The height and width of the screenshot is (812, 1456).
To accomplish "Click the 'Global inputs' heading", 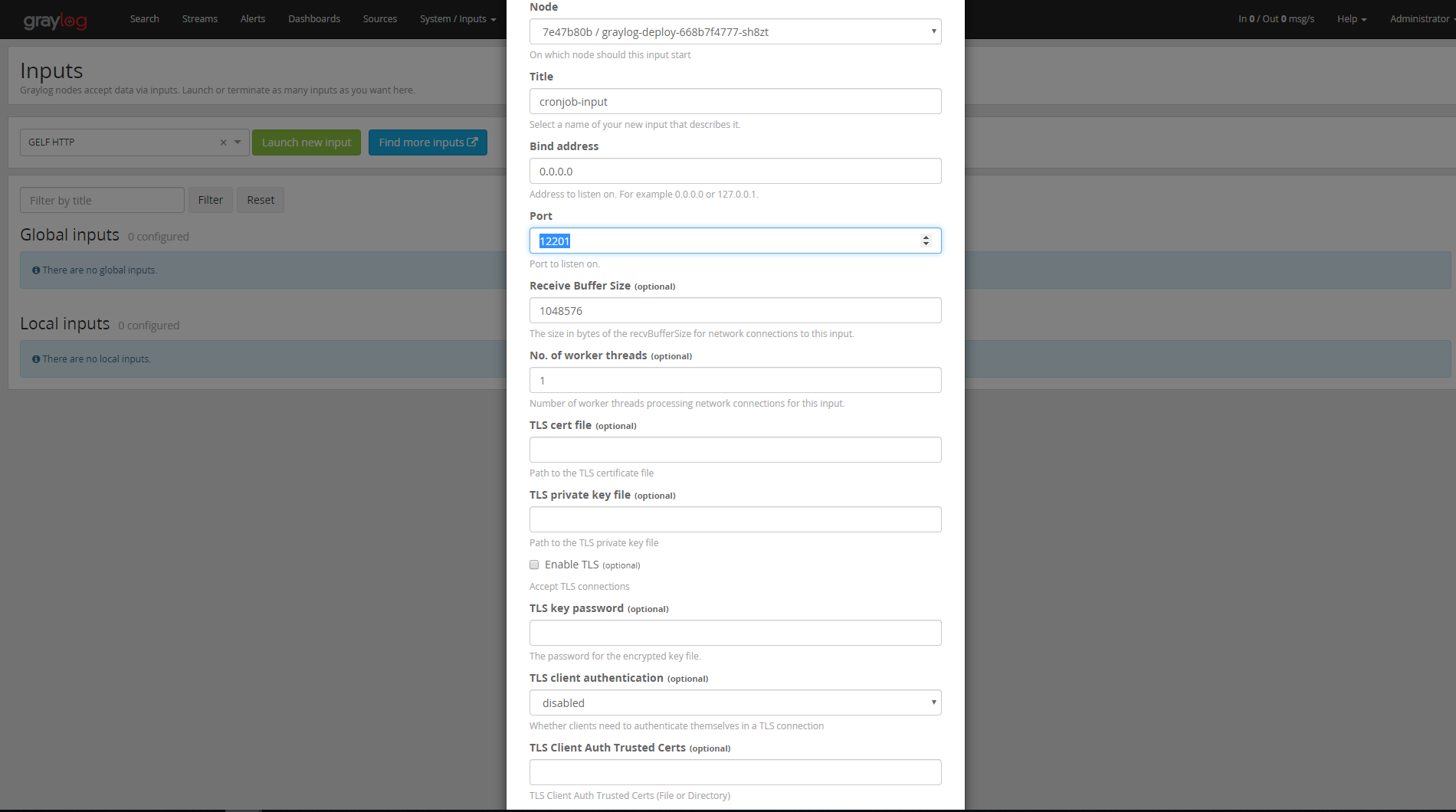I will coord(70,235).
